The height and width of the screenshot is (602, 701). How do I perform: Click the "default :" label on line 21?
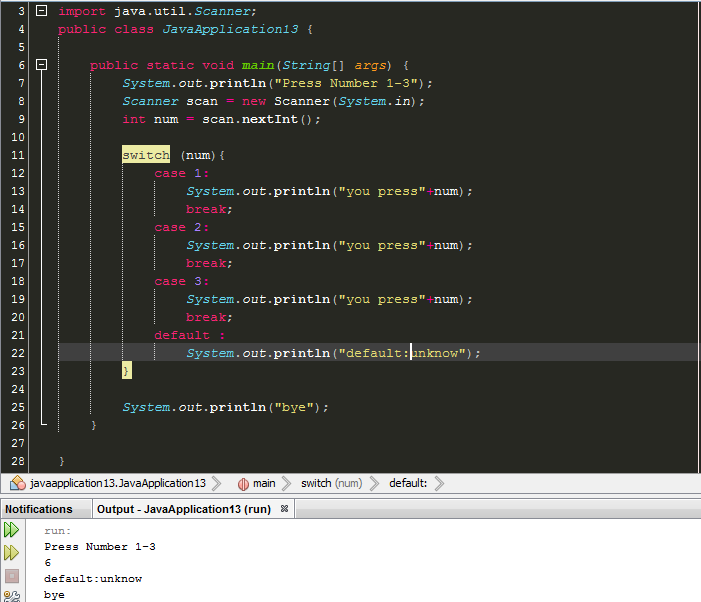pyautogui.click(x=190, y=335)
